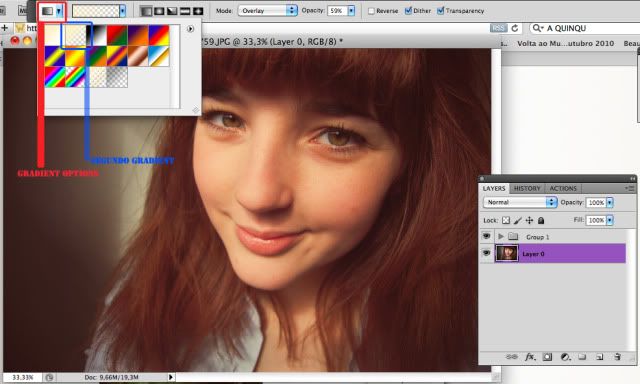Open the gradient picker dropdown arrow
Viewport: 640px width, 384px height.
(122, 11)
